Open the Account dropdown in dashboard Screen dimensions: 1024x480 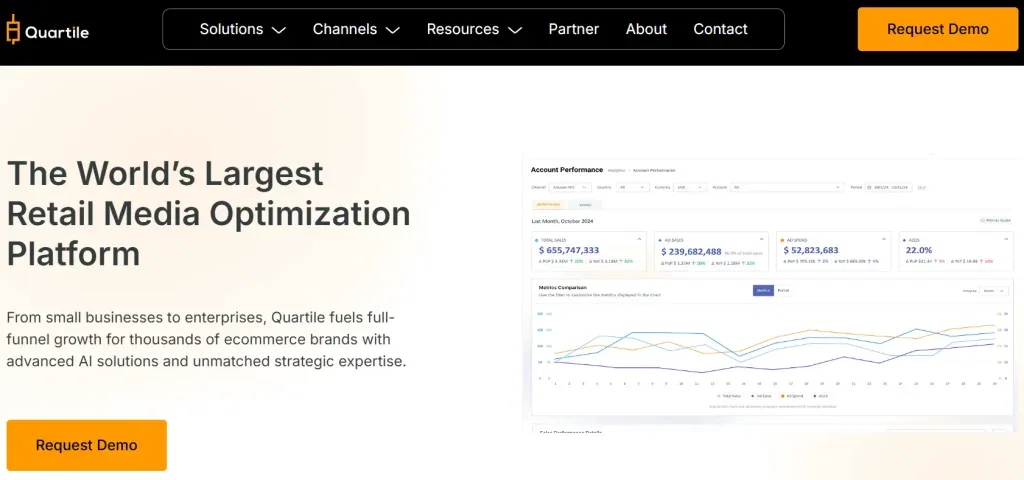point(788,187)
